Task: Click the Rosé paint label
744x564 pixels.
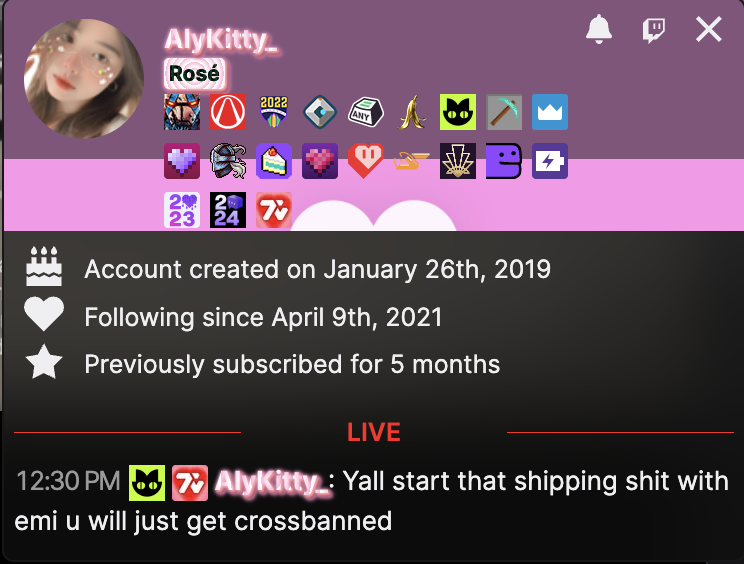Action: [x=195, y=74]
